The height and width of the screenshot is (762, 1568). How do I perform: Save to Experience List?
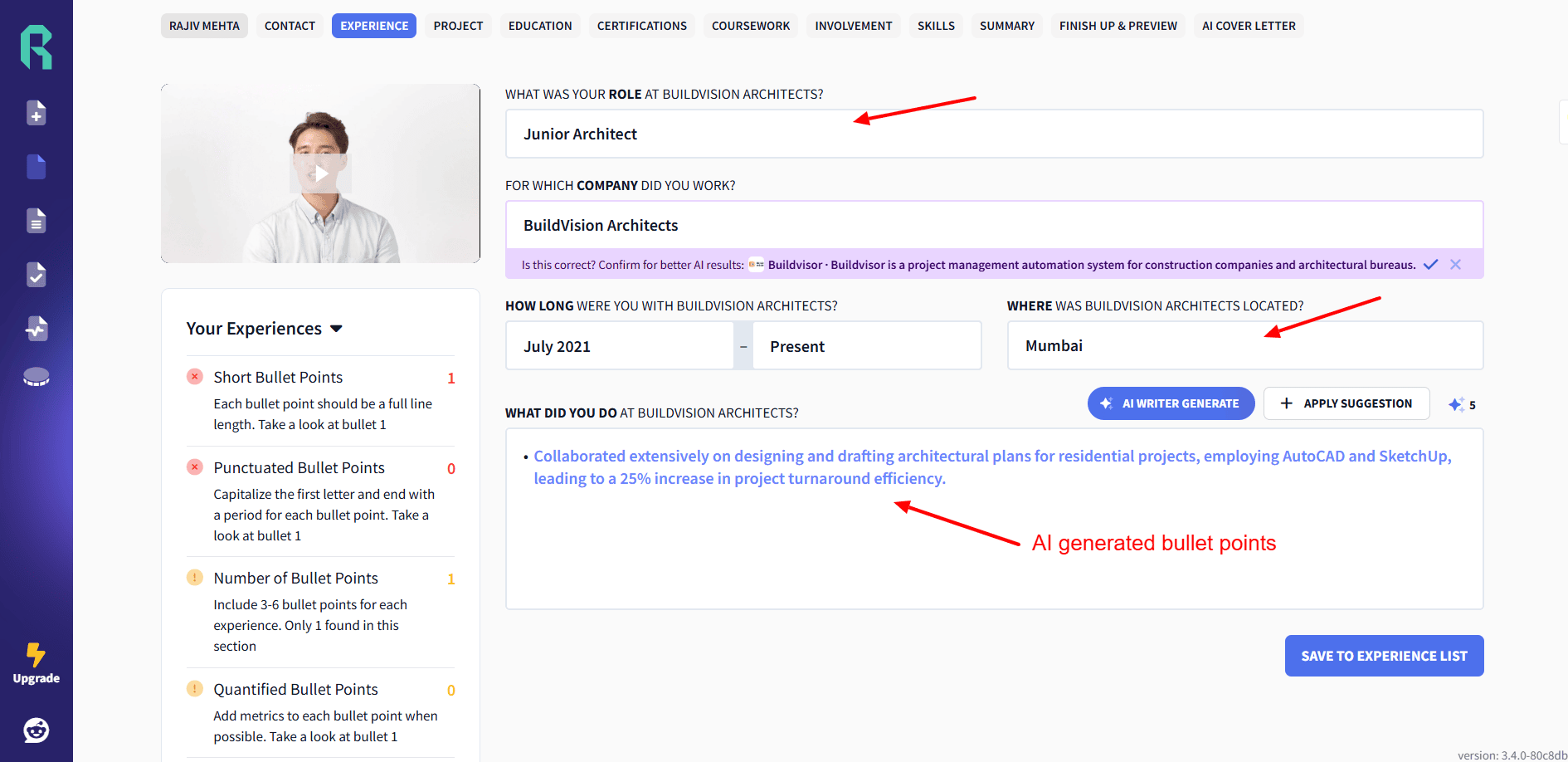pyautogui.click(x=1384, y=656)
